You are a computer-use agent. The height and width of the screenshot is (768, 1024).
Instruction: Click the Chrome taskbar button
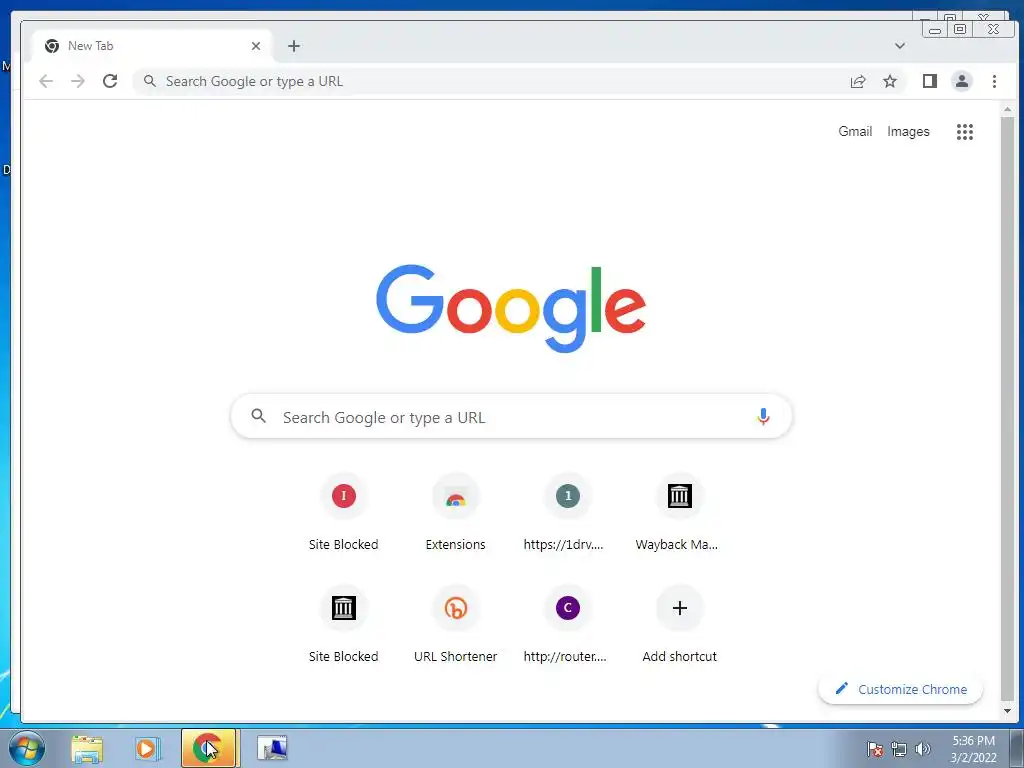tap(210, 748)
